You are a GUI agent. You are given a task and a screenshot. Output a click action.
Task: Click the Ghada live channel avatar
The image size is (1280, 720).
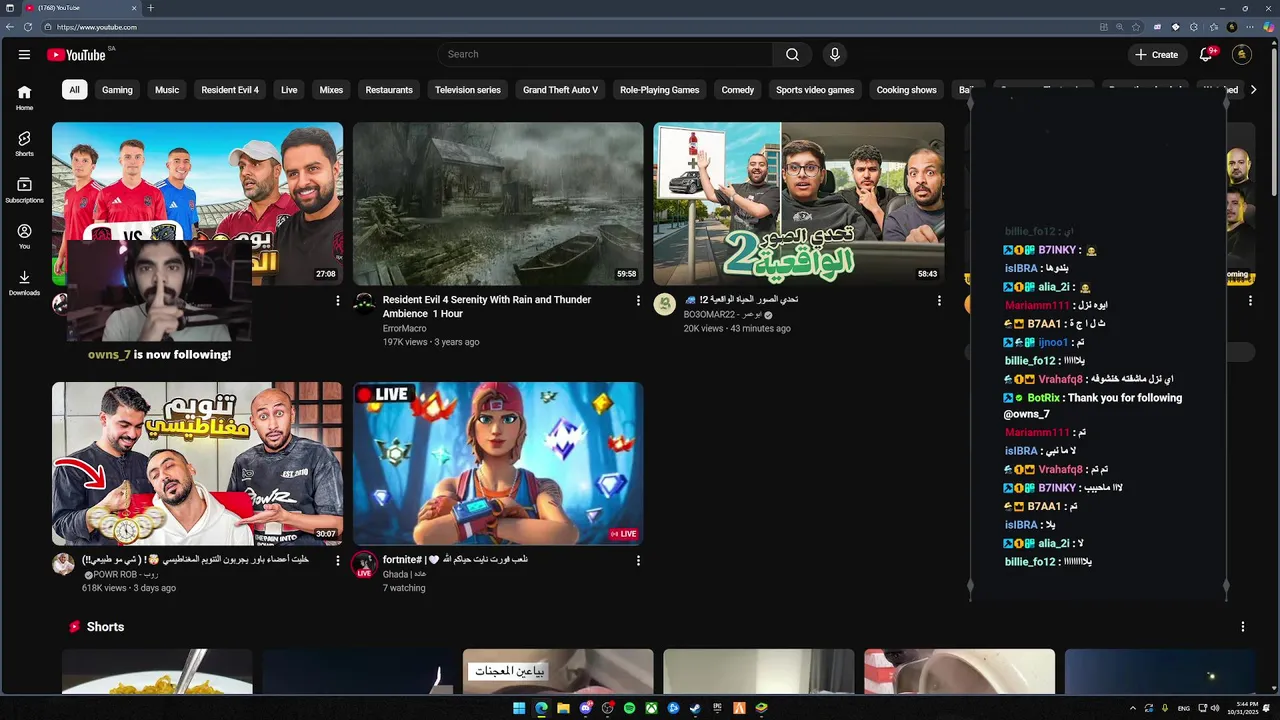[364, 564]
